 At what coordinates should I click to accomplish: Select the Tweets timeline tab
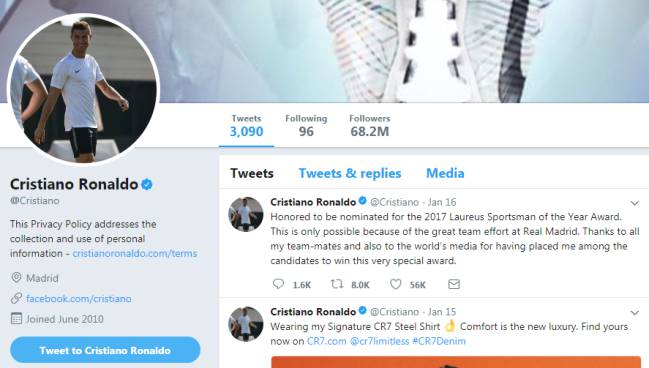pos(252,173)
